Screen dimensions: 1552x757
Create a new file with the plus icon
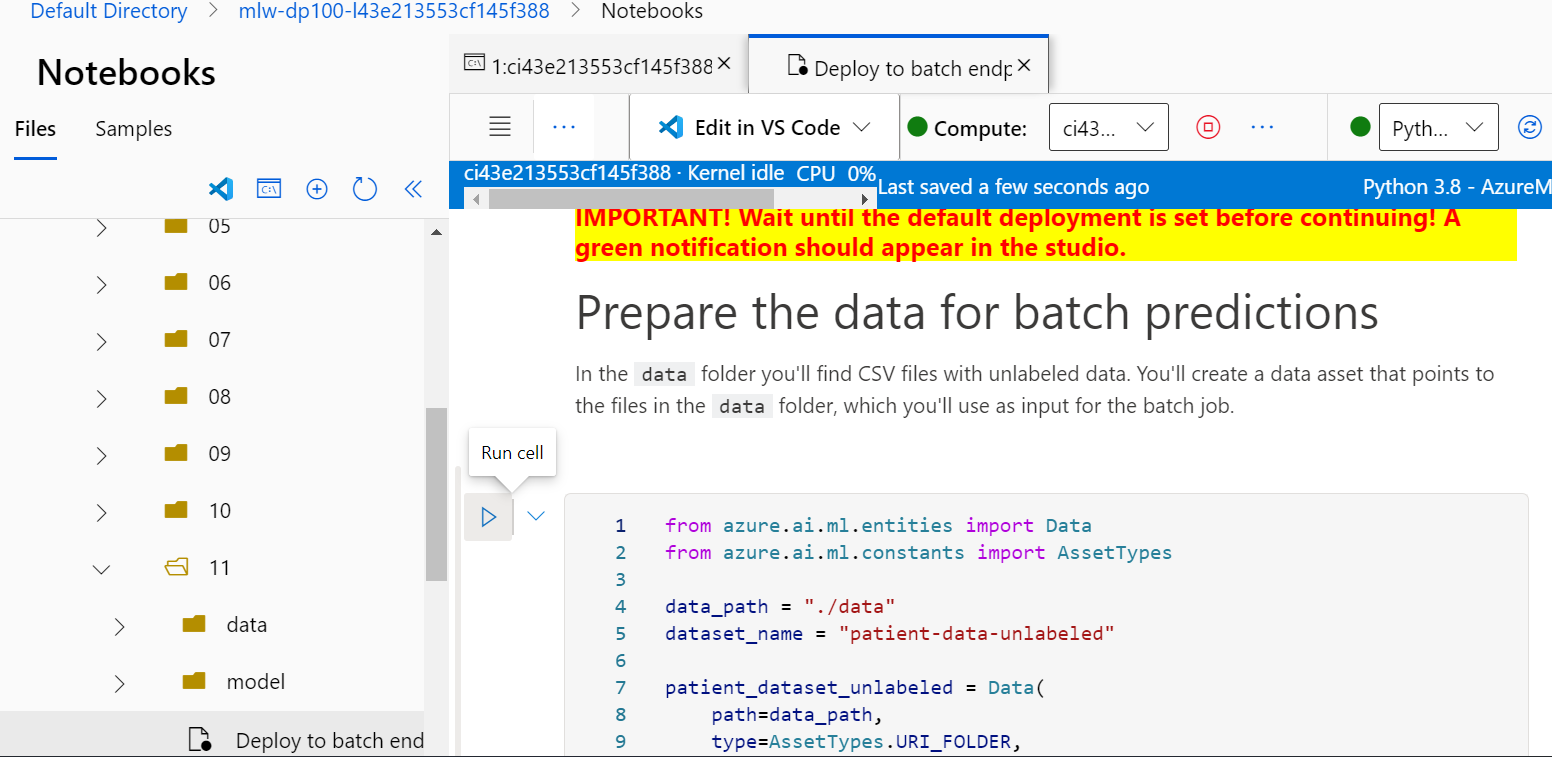(x=317, y=189)
